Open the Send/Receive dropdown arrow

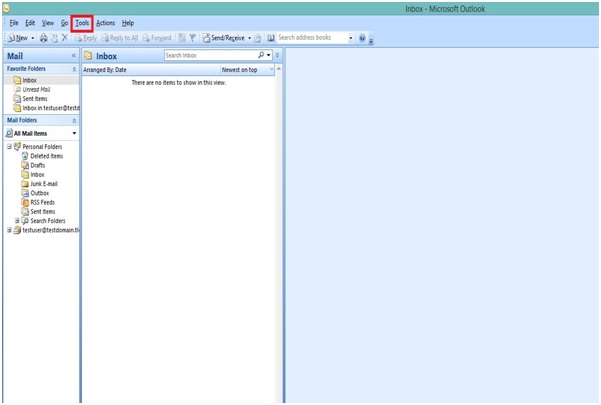pyautogui.click(x=250, y=38)
